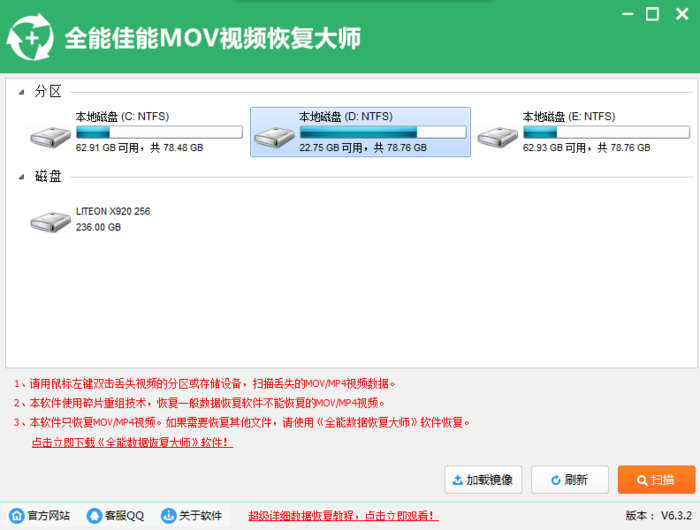Open the 超级详细数据恢复教程 tutorial link
Screen dimensions: 700x530
pyautogui.click(x=343, y=516)
